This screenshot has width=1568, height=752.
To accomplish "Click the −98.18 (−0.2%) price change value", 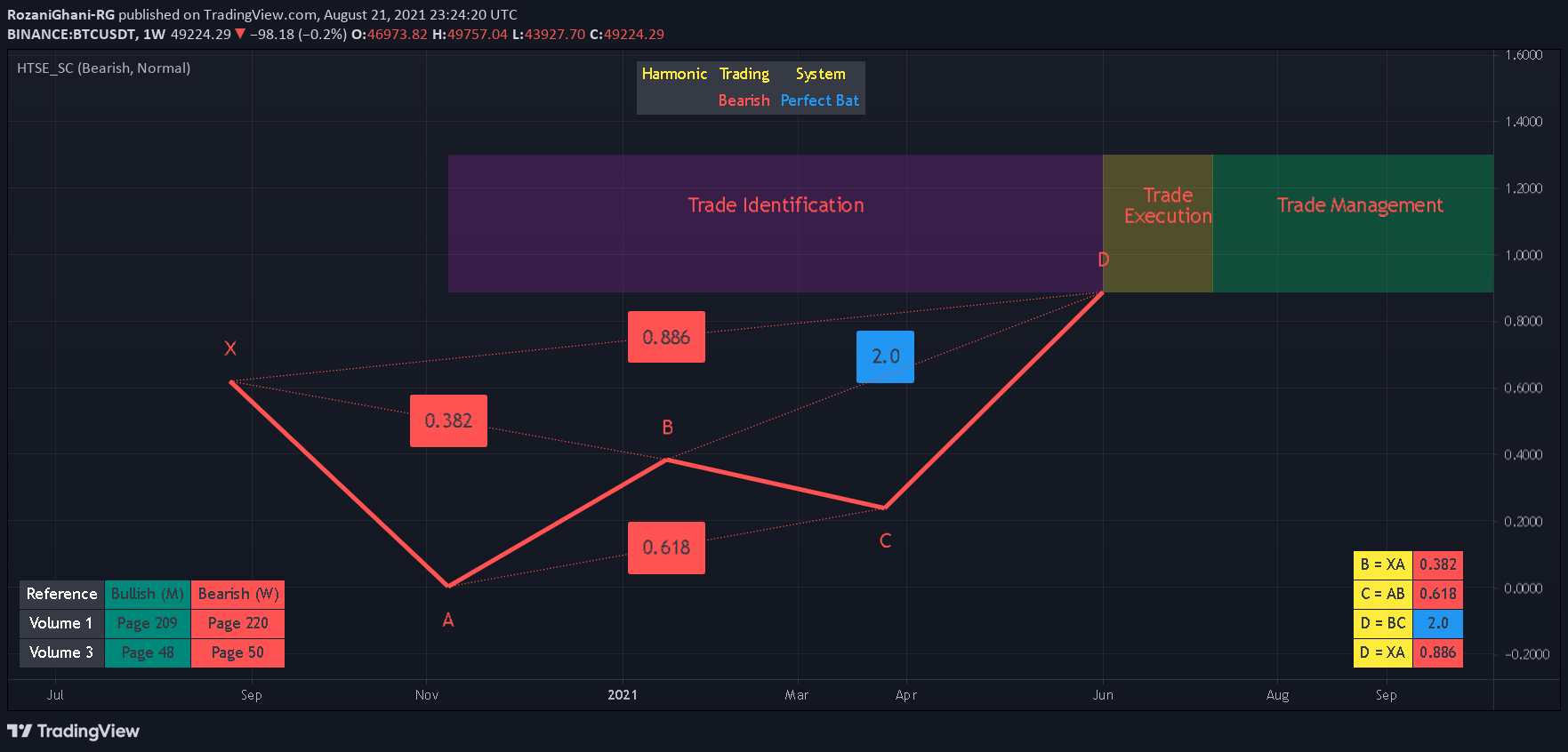I will 298,35.
